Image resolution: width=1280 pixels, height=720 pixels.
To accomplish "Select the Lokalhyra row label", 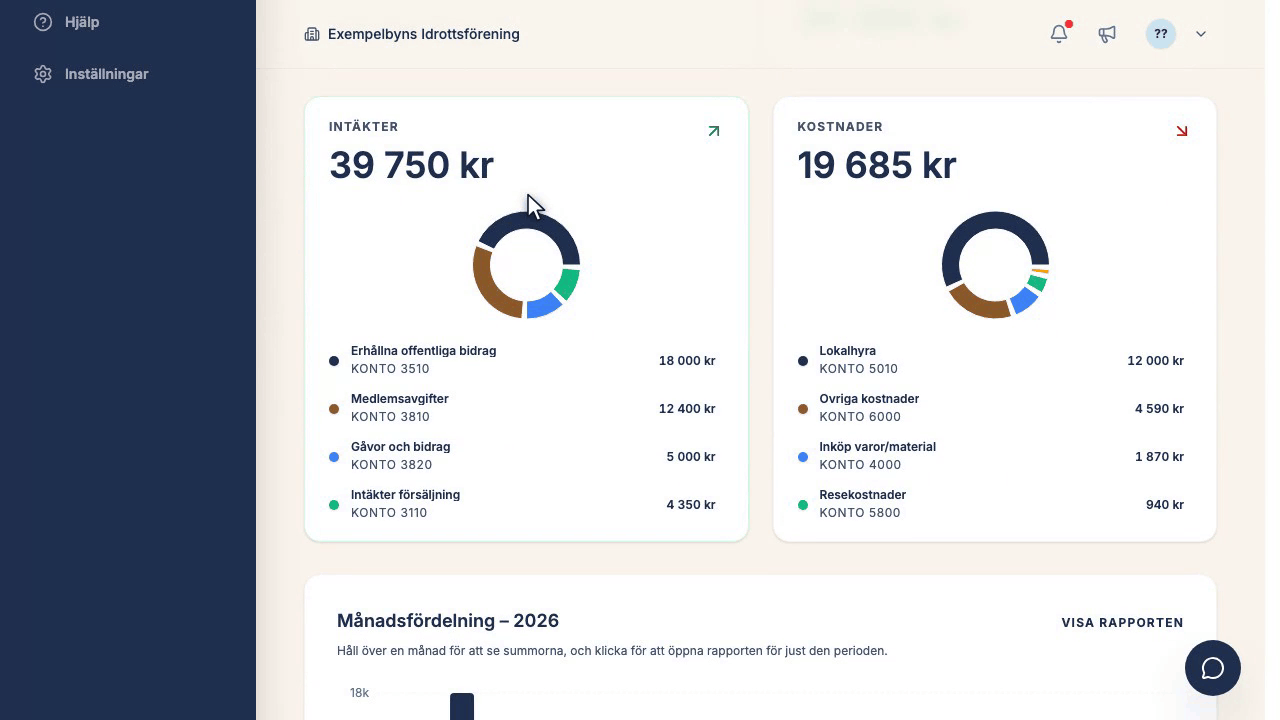I will (x=847, y=351).
